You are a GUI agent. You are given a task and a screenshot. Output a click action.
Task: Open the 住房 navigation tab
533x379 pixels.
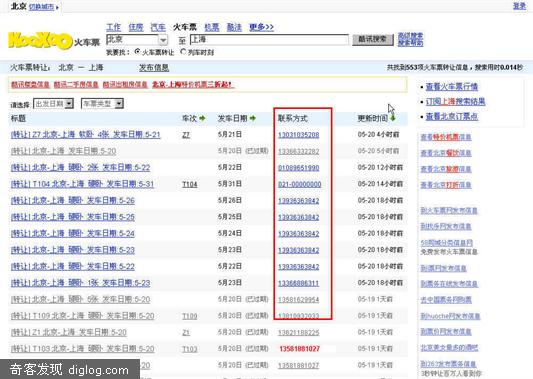click(x=136, y=27)
